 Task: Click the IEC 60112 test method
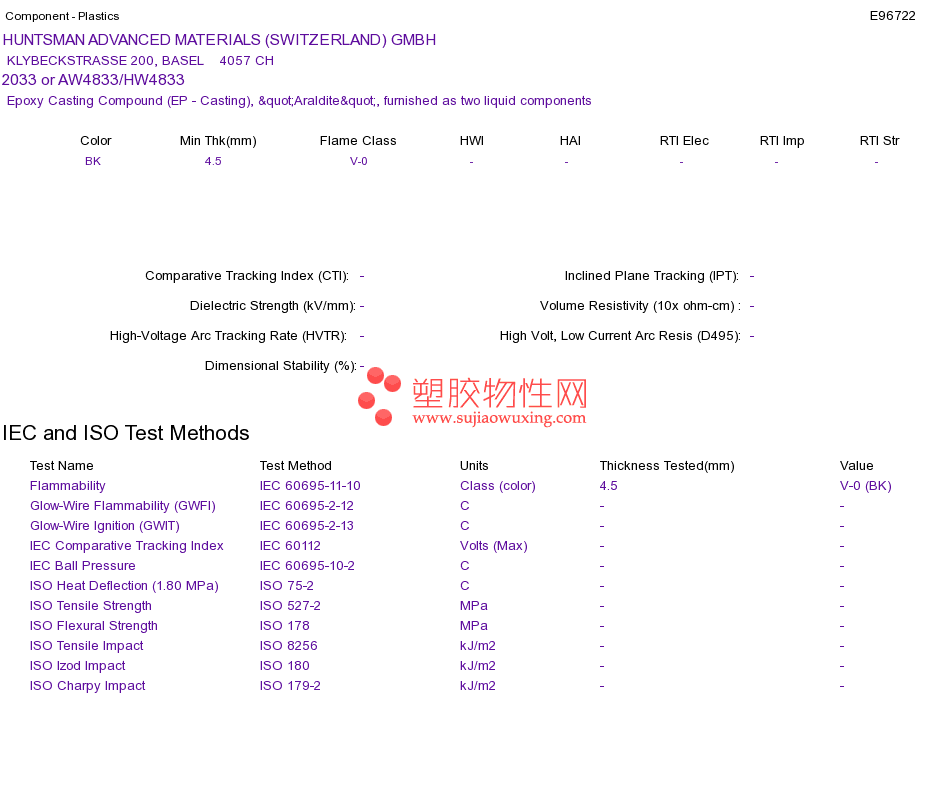click(290, 546)
